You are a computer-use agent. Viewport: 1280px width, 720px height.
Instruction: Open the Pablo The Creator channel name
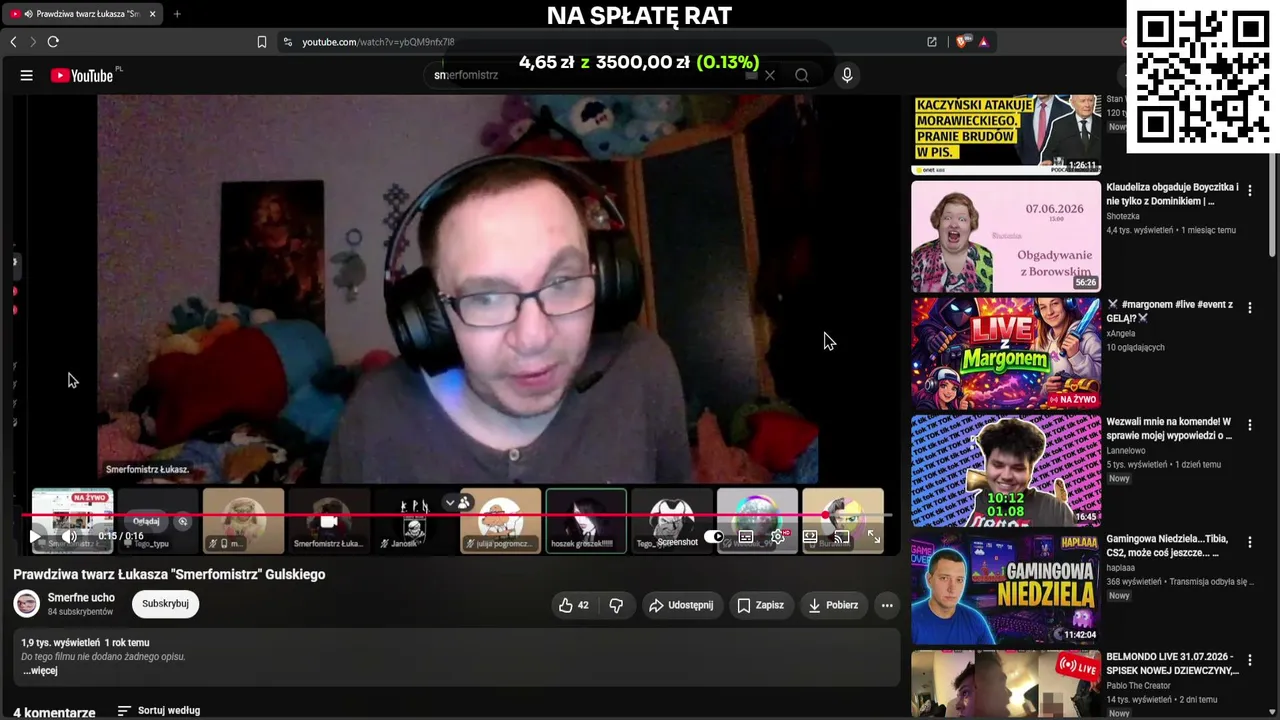coord(1140,685)
